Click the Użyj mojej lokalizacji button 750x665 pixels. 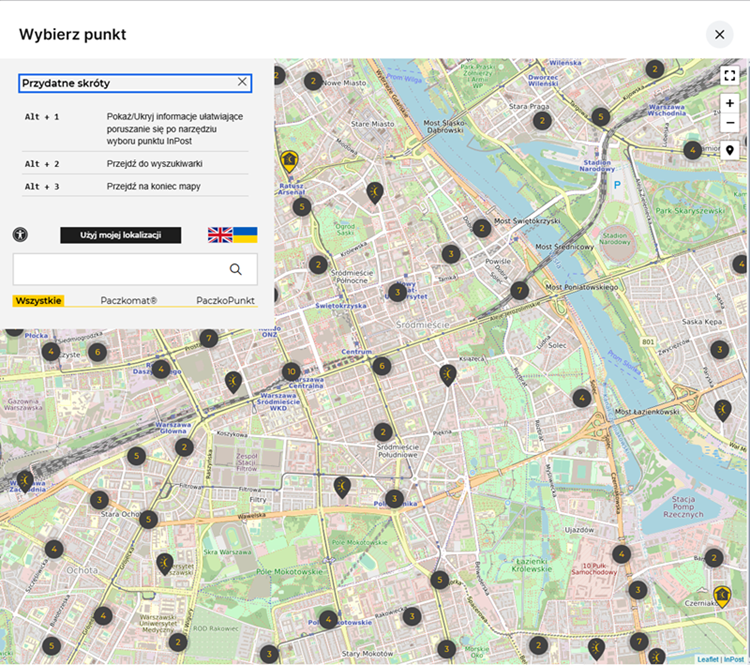point(121,235)
